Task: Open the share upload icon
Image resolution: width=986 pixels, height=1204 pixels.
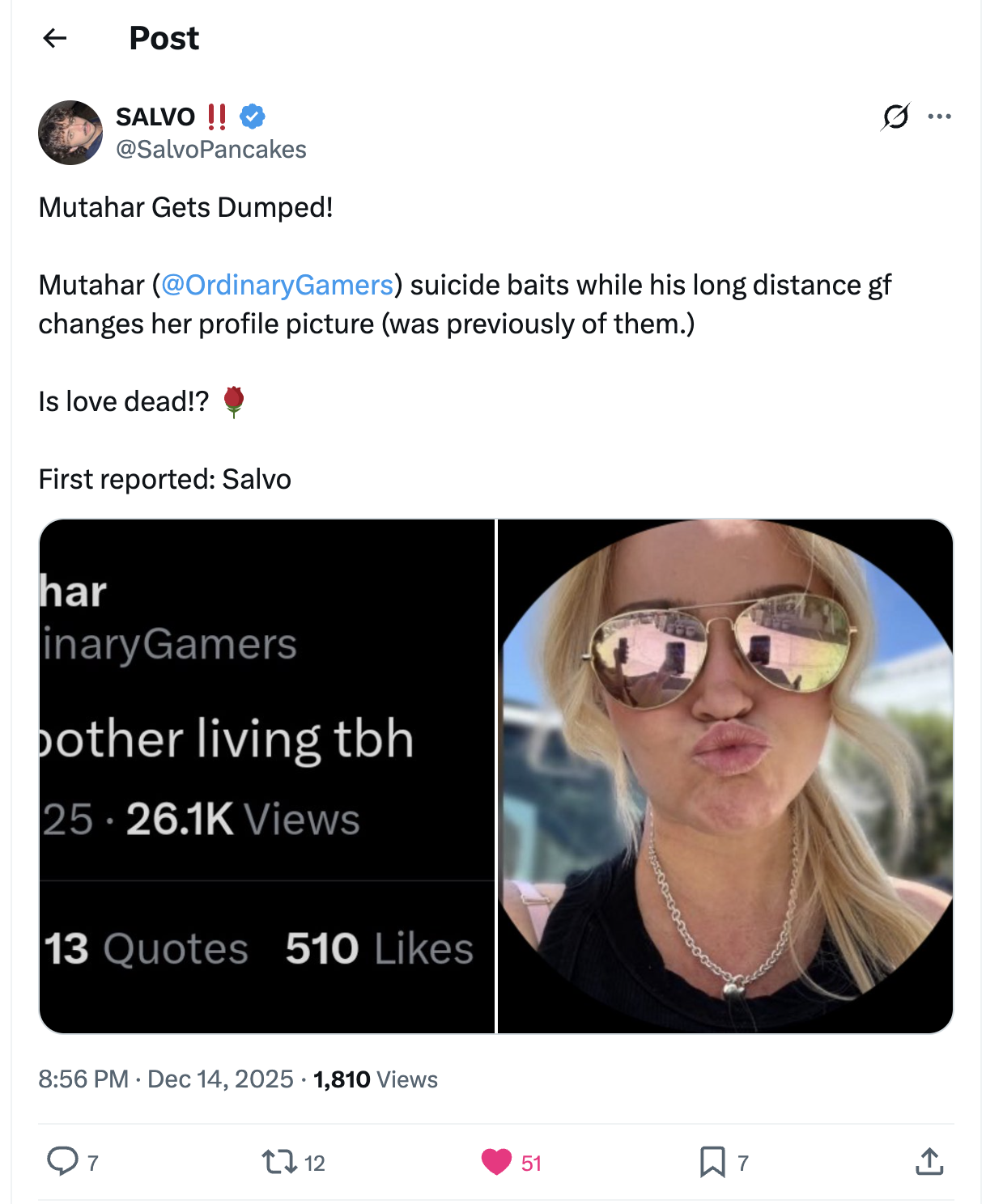Action: 929,1161
